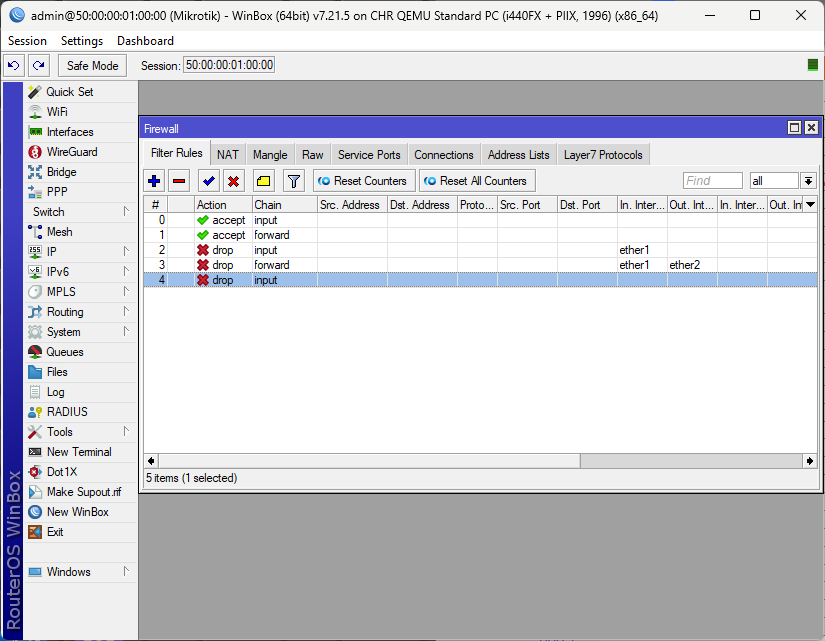Sort by Src. Address column header
The width and height of the screenshot is (825, 641).
pyautogui.click(x=353, y=205)
